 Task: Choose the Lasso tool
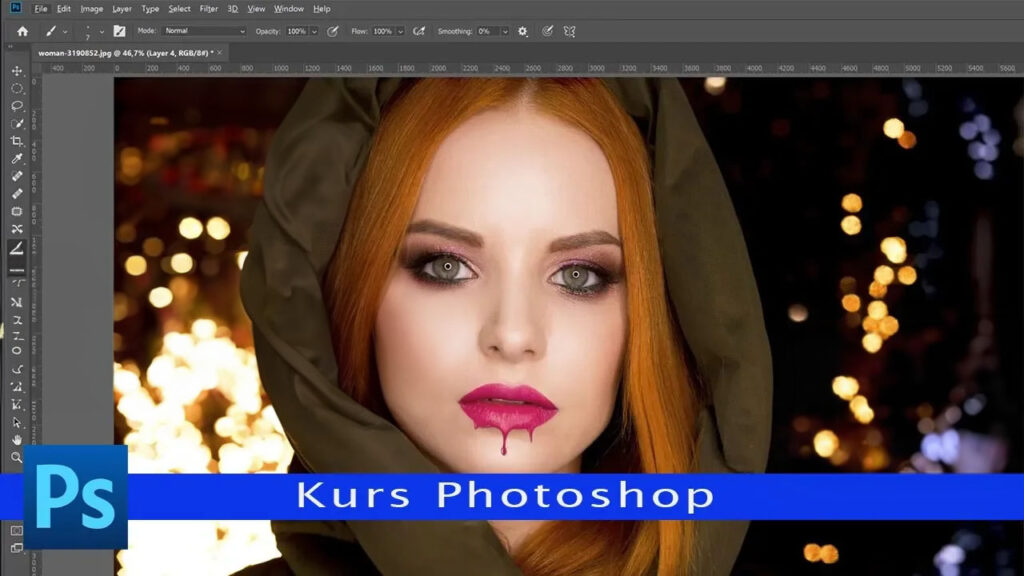tap(17, 106)
